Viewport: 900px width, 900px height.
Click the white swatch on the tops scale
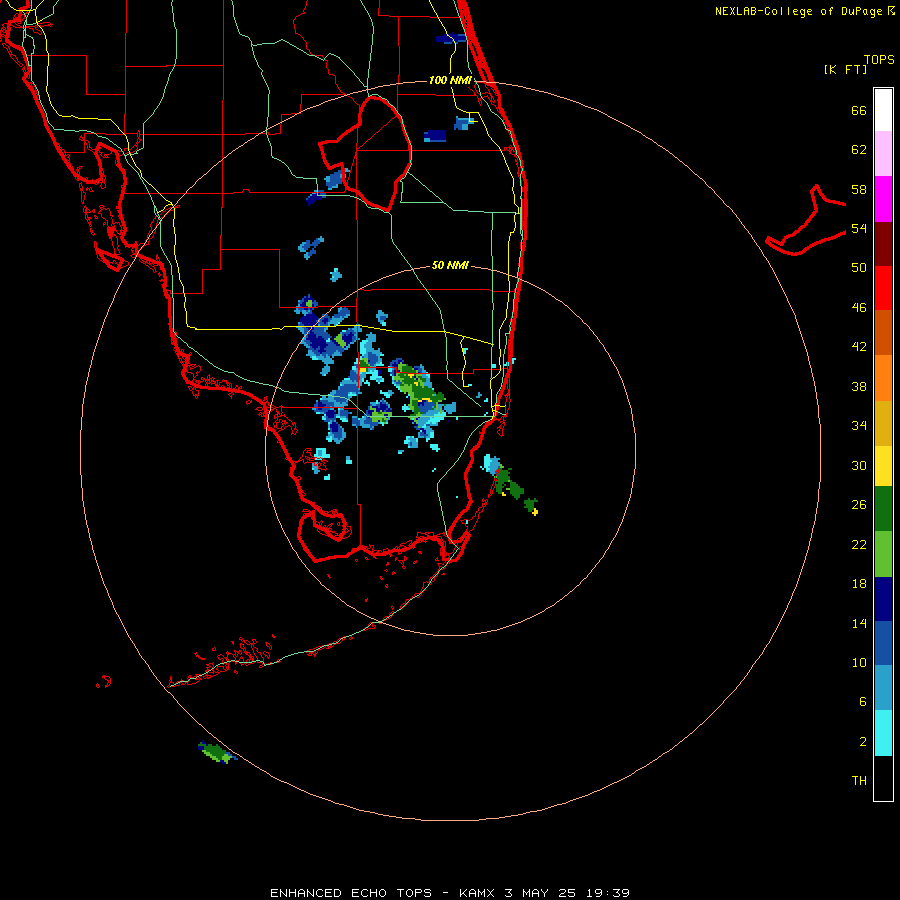tap(883, 110)
